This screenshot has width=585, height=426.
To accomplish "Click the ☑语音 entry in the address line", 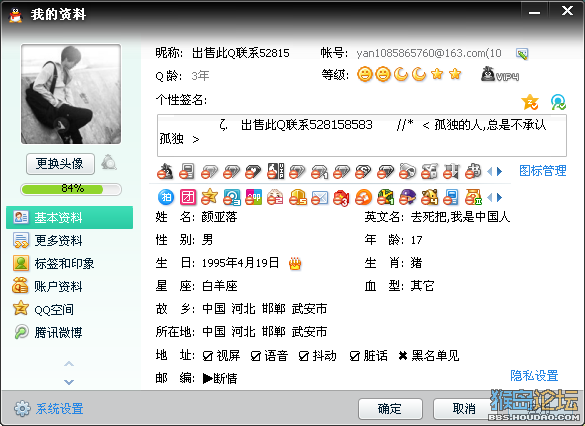I will click(269, 356).
